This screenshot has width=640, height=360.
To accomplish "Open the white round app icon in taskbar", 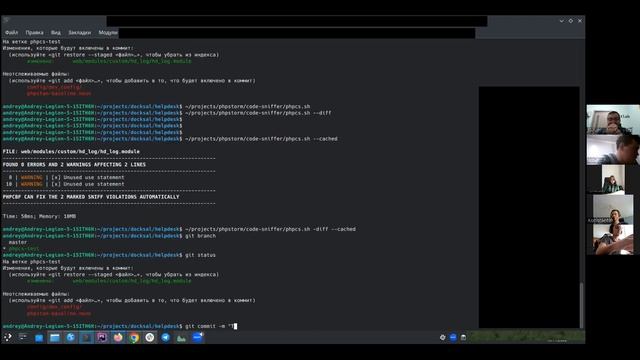I will (x=150, y=338).
